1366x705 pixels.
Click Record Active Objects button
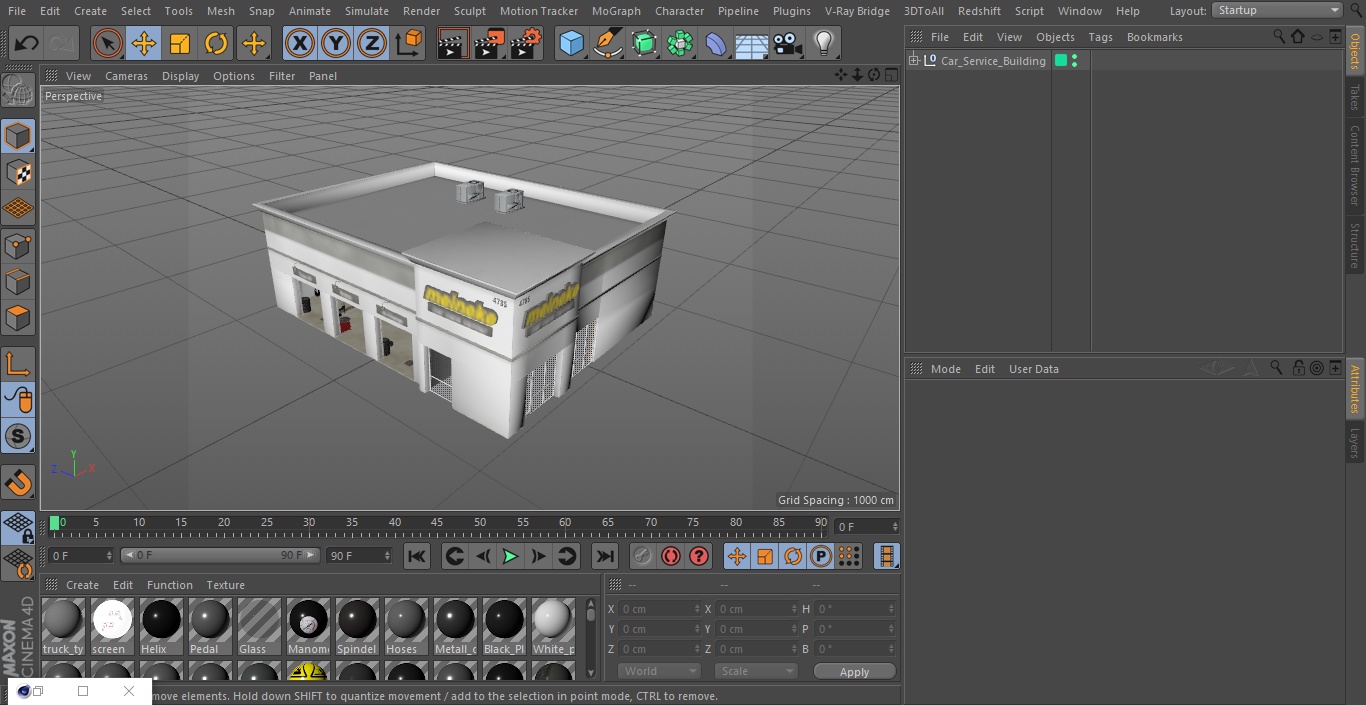(643, 556)
